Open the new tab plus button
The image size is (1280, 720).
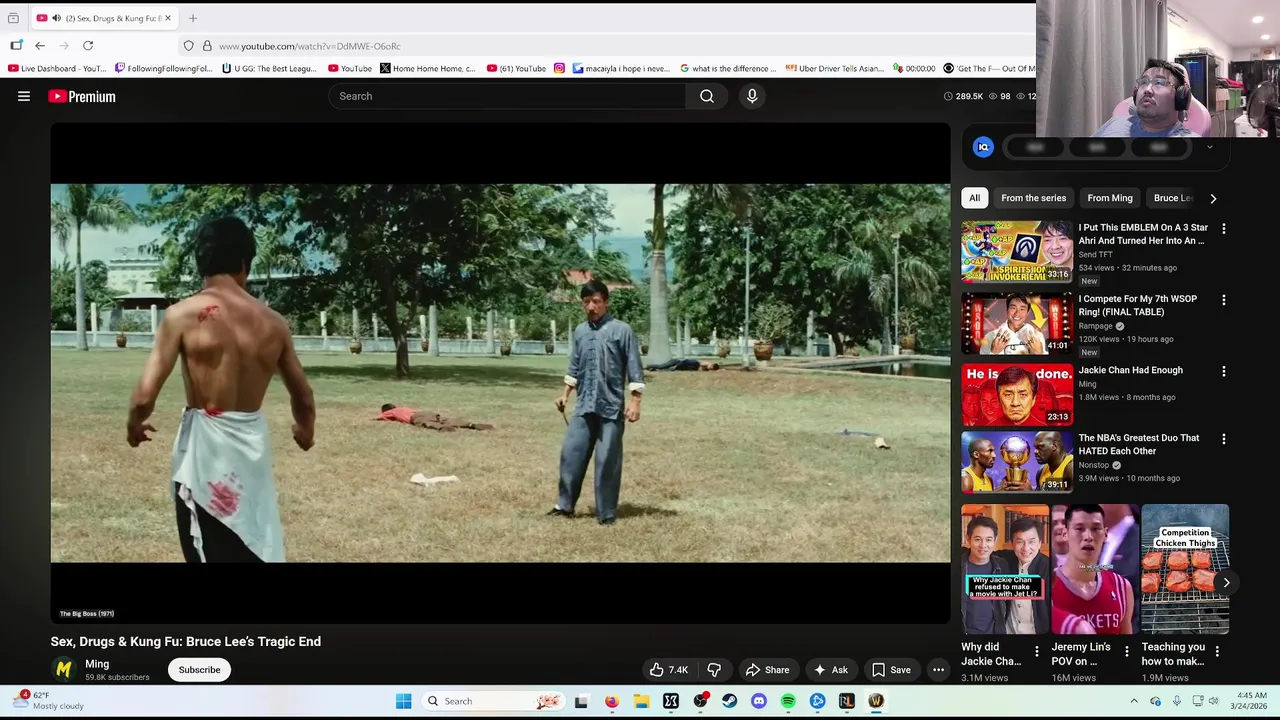[193, 18]
